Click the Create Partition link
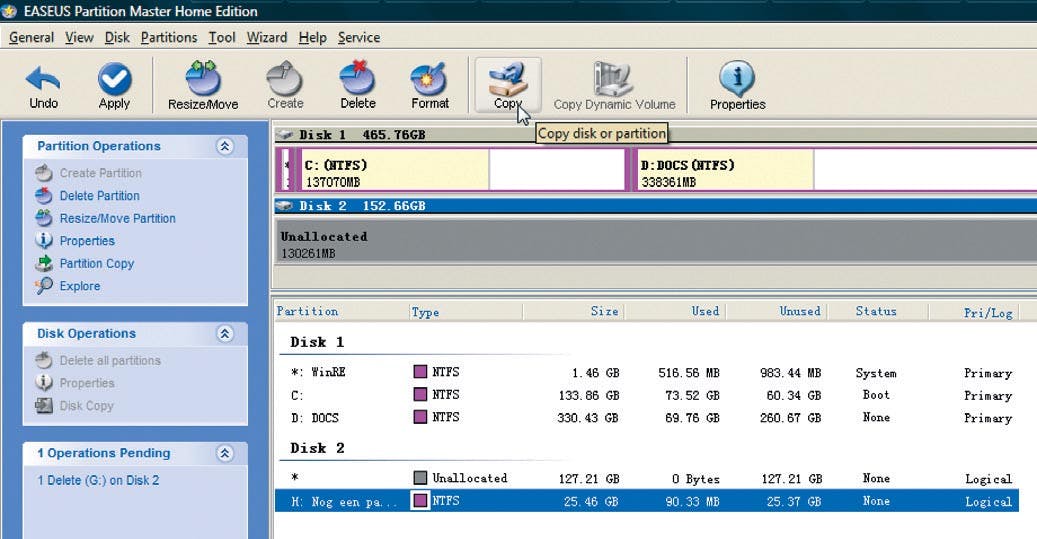Viewport: 1037px width, 539px height. pos(101,173)
